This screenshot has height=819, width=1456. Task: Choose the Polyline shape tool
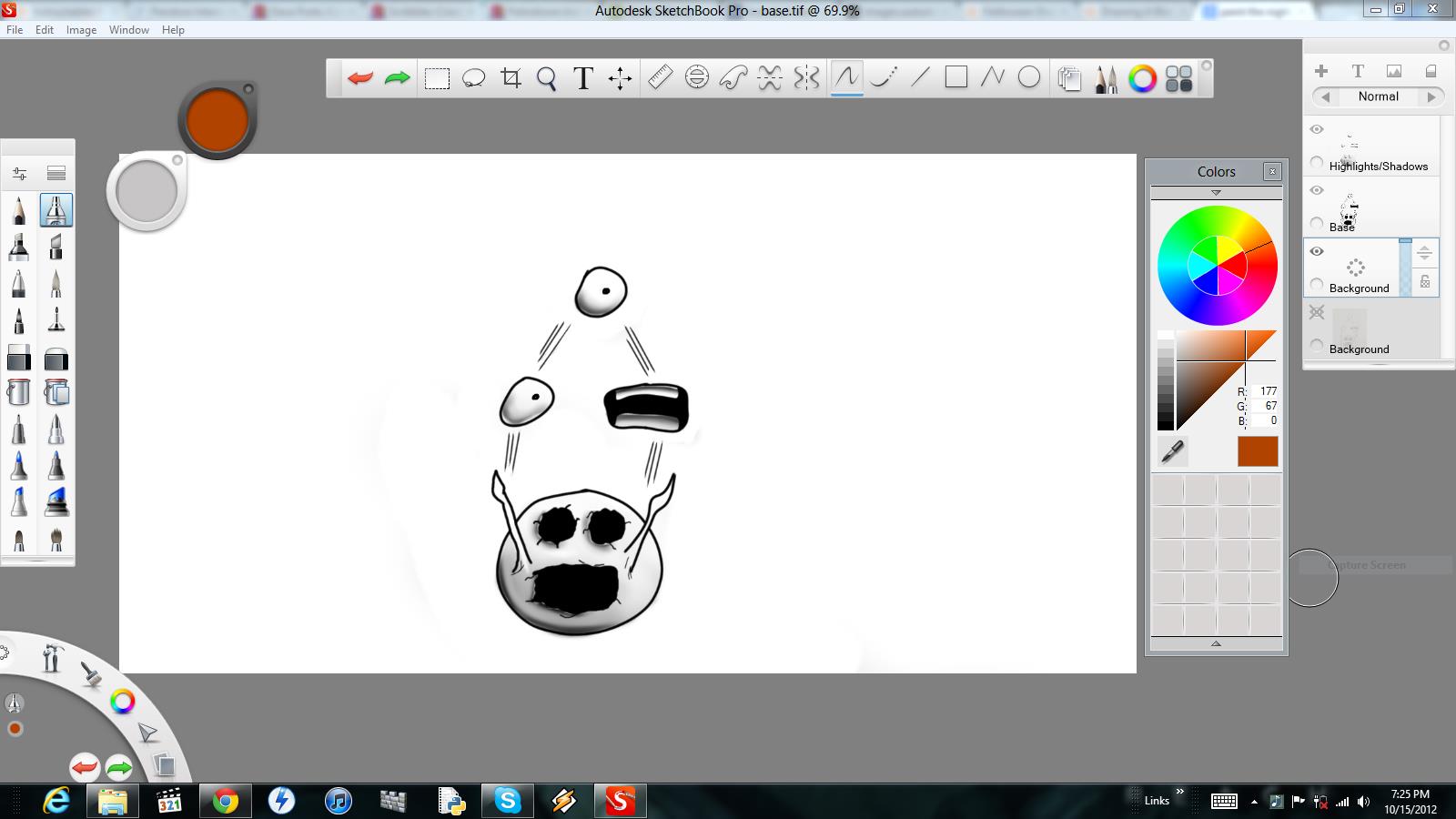(993, 78)
